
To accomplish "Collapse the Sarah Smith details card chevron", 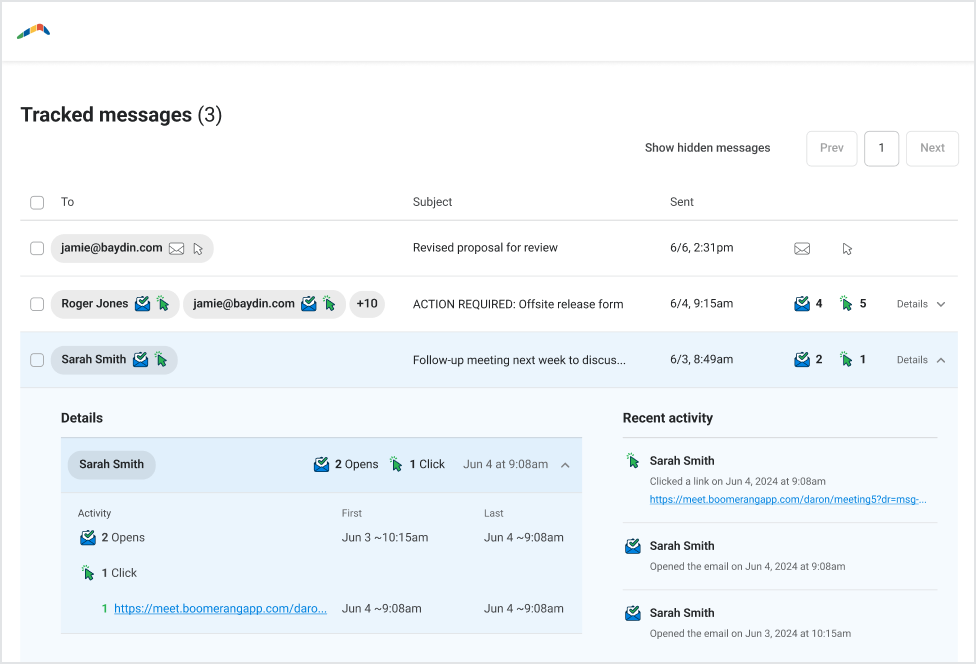I will coord(565,465).
